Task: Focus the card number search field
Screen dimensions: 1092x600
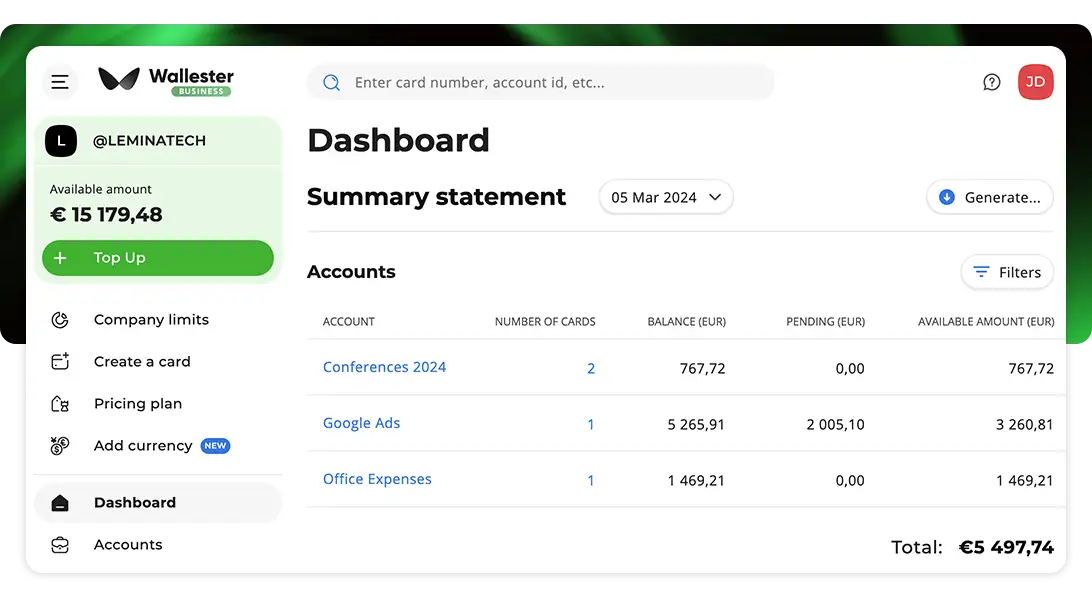Action: pyautogui.click(x=540, y=83)
